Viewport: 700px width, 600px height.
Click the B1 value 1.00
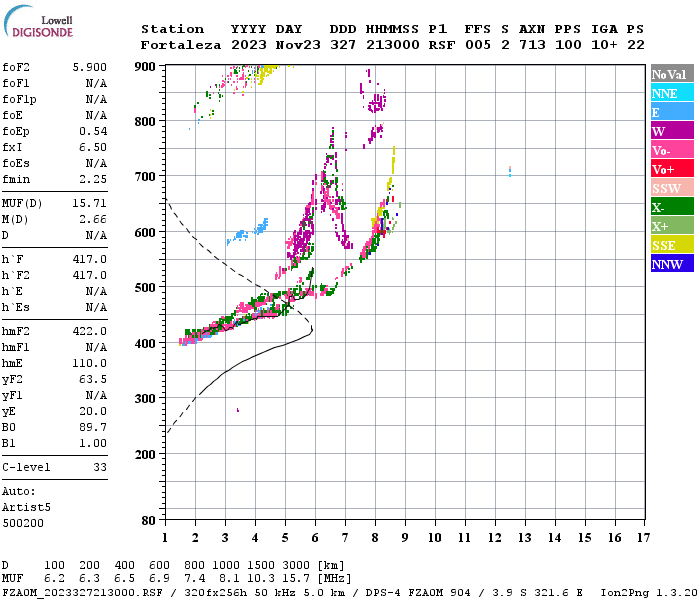point(93,443)
